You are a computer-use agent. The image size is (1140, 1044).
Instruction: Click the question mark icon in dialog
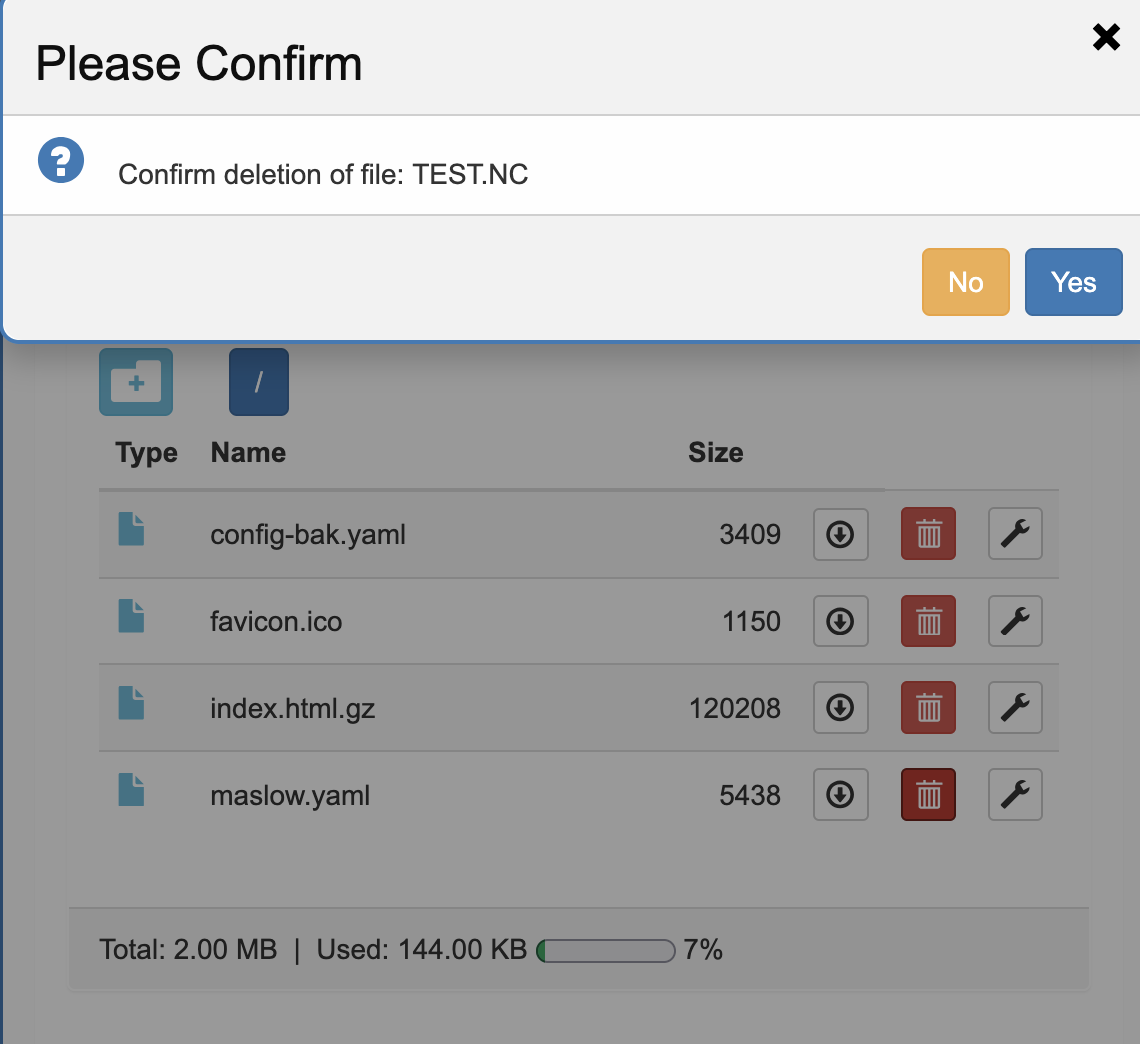coord(61,161)
